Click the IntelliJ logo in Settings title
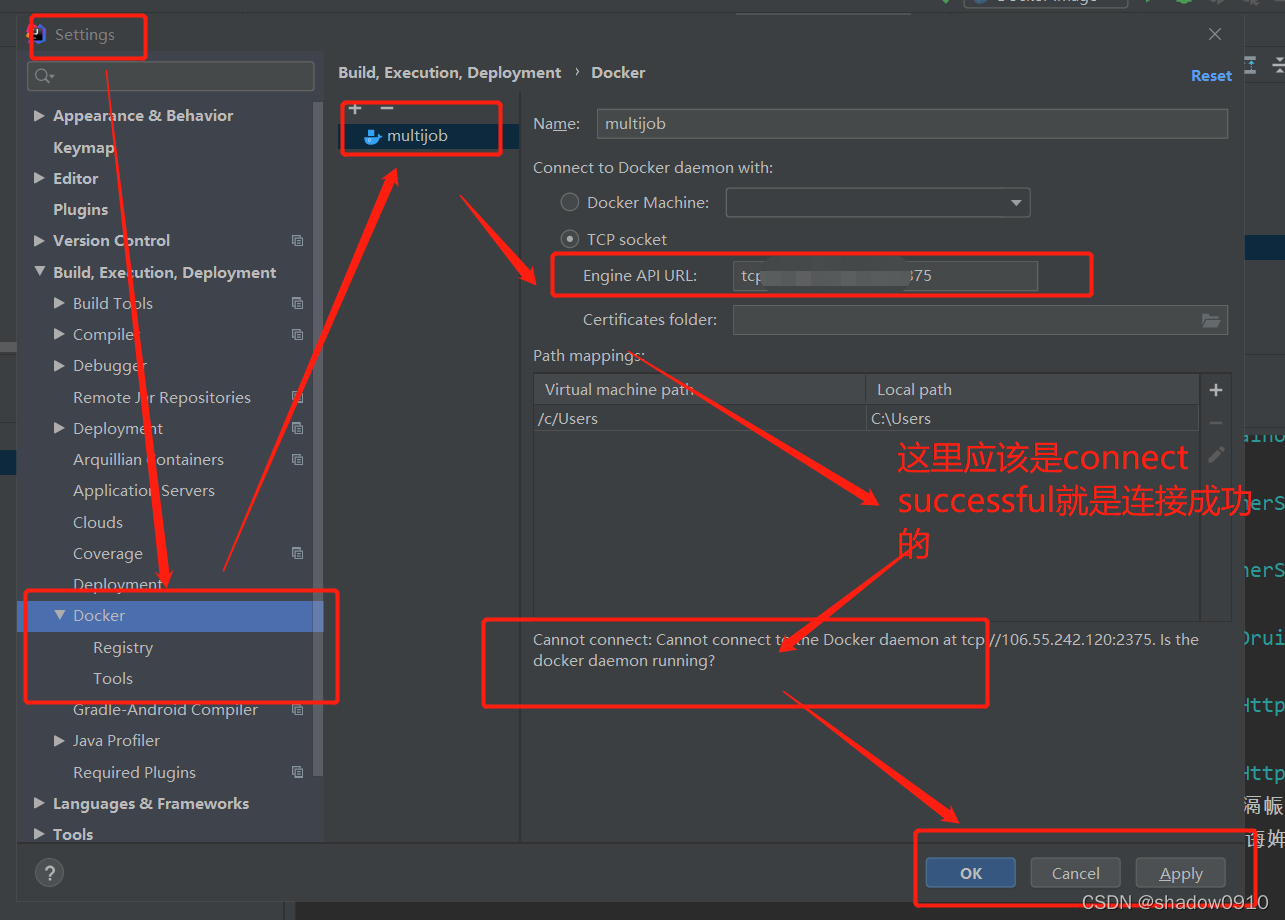 [x=36, y=34]
